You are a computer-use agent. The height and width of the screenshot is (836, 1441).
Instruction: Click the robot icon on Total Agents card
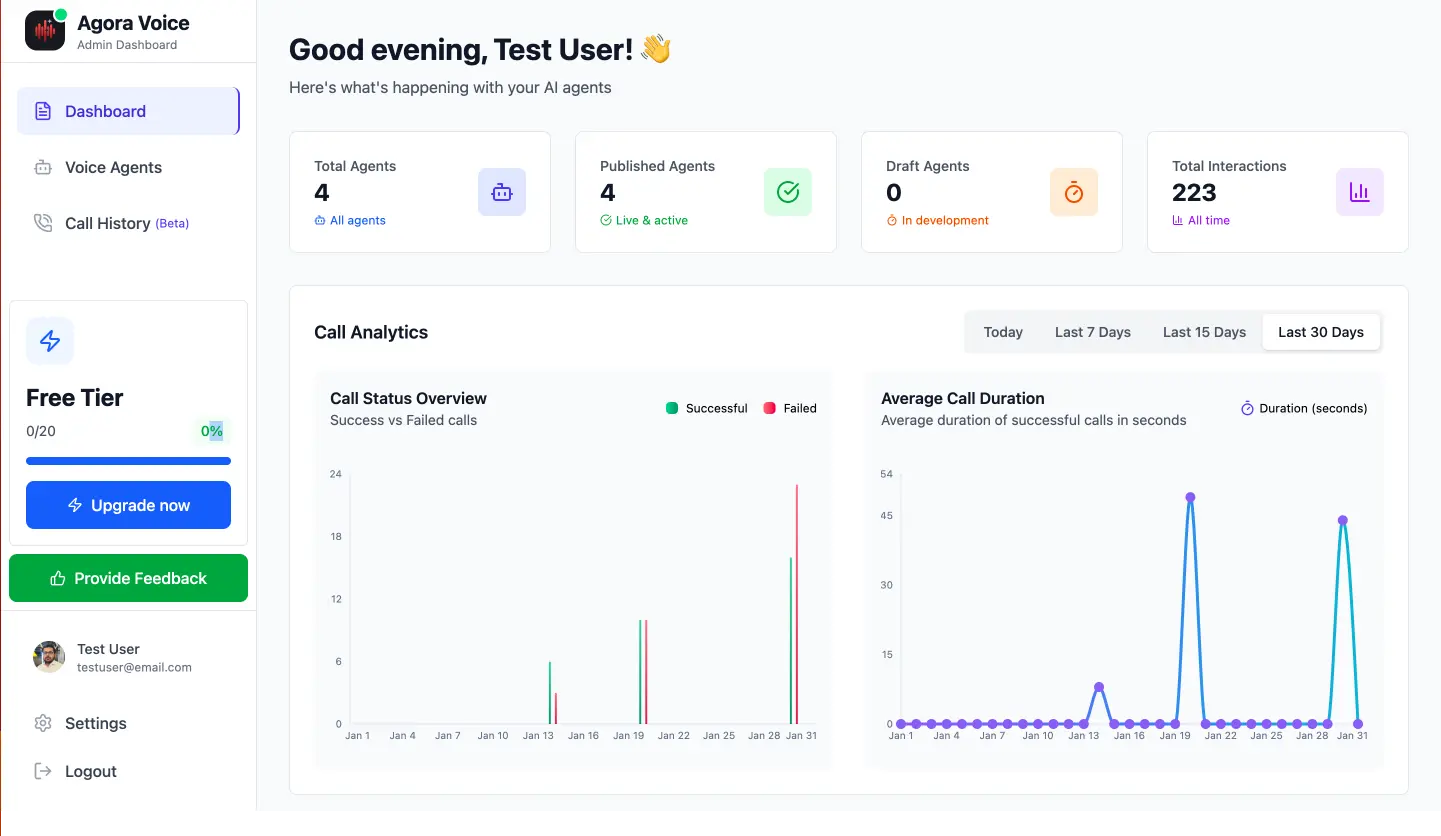click(502, 192)
